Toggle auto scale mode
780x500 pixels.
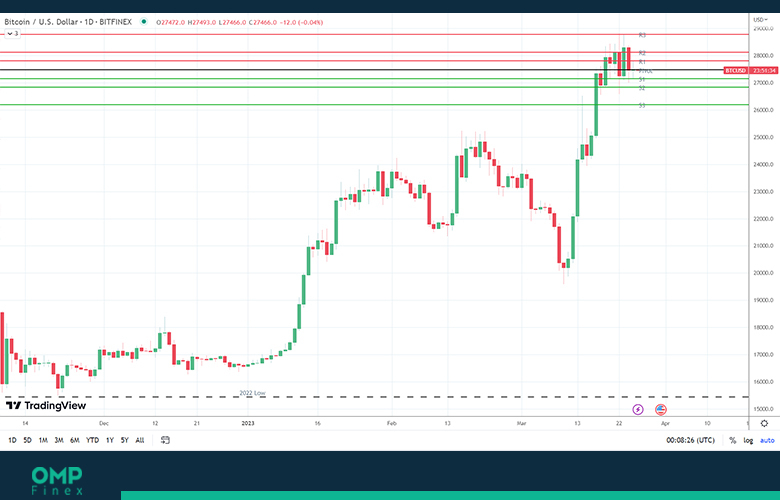[x=767, y=440]
